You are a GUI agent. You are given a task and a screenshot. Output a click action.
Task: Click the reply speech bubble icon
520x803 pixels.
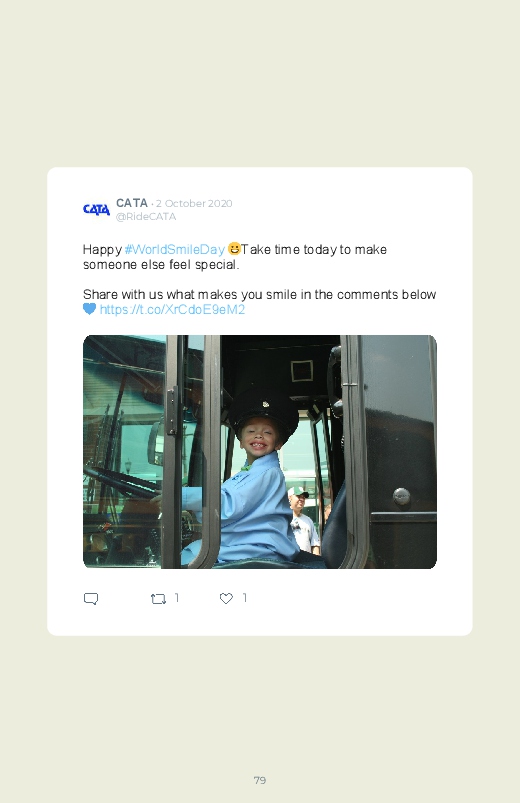[91, 598]
